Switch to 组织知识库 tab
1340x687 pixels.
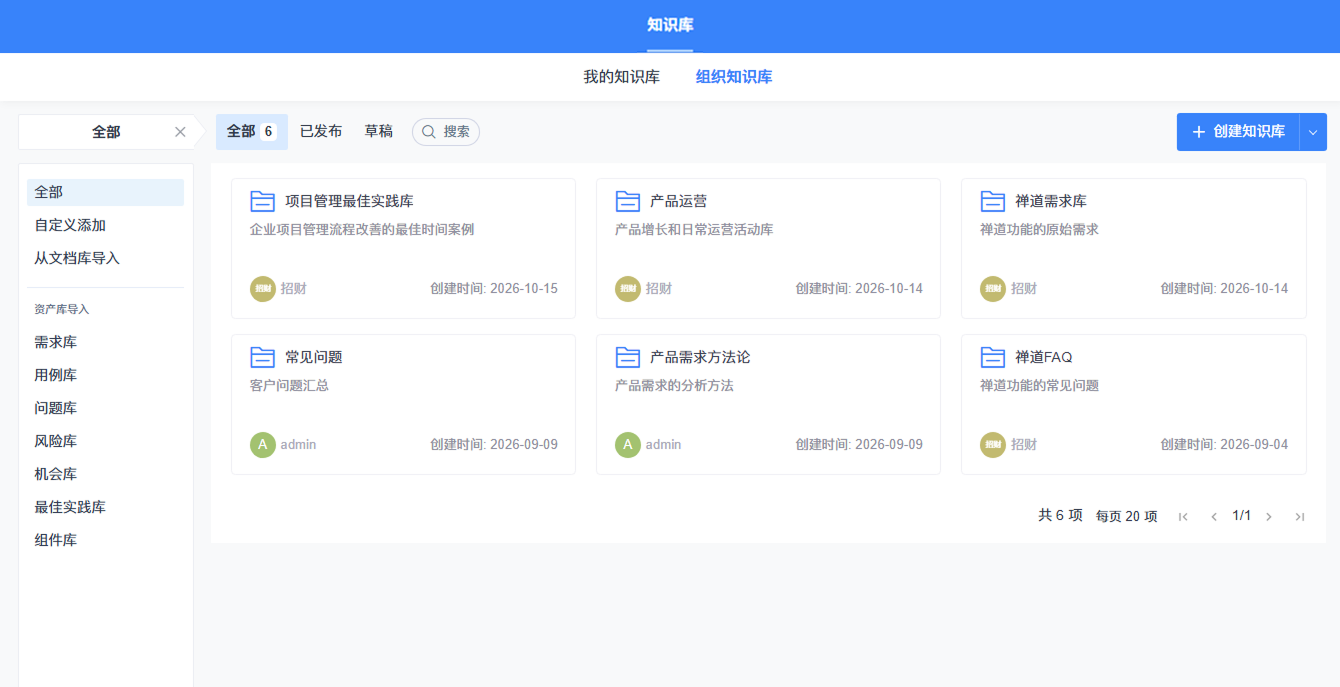point(734,77)
